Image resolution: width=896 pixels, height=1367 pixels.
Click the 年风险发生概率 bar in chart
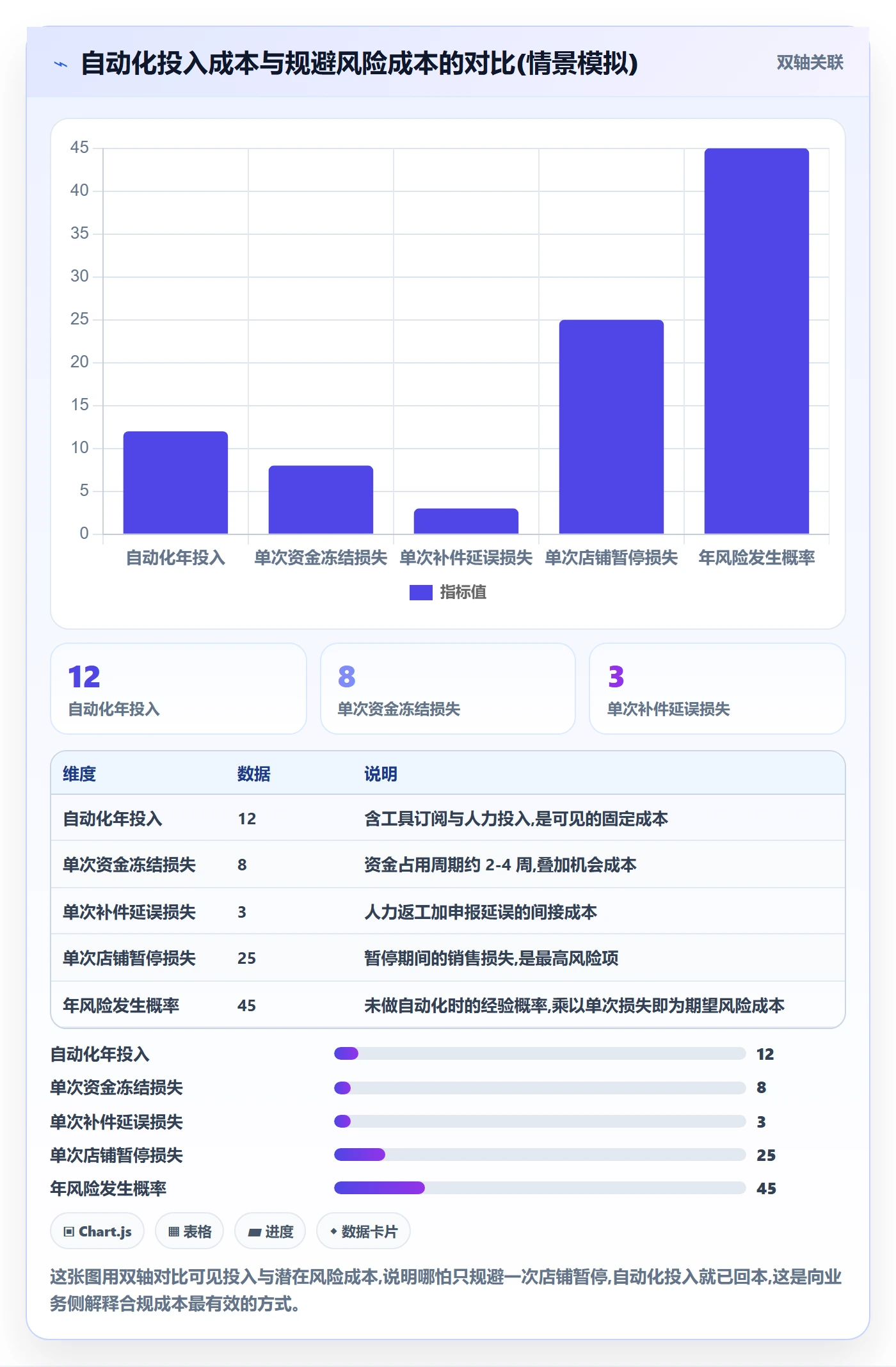coord(756,341)
